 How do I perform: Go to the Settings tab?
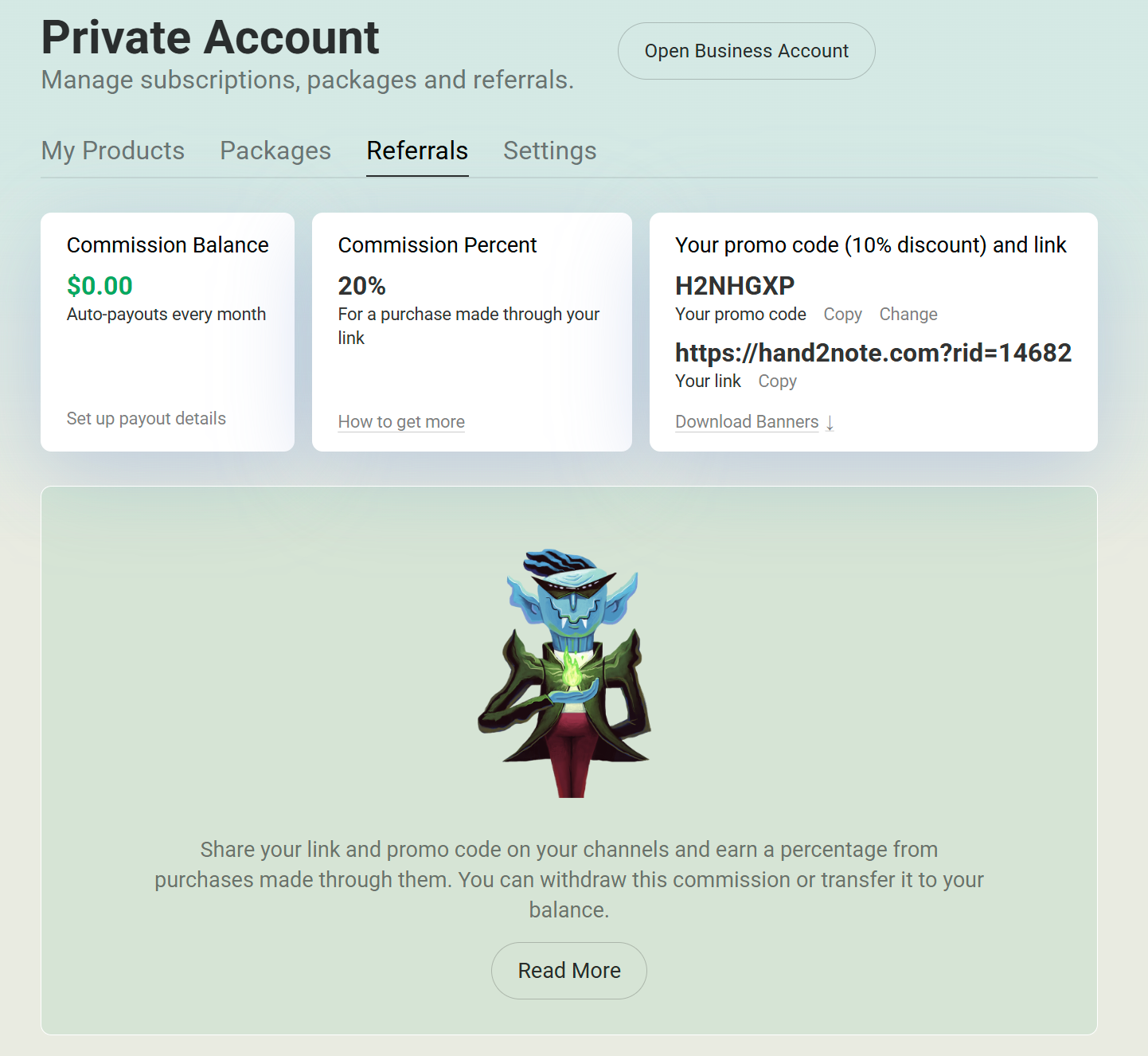(x=549, y=151)
